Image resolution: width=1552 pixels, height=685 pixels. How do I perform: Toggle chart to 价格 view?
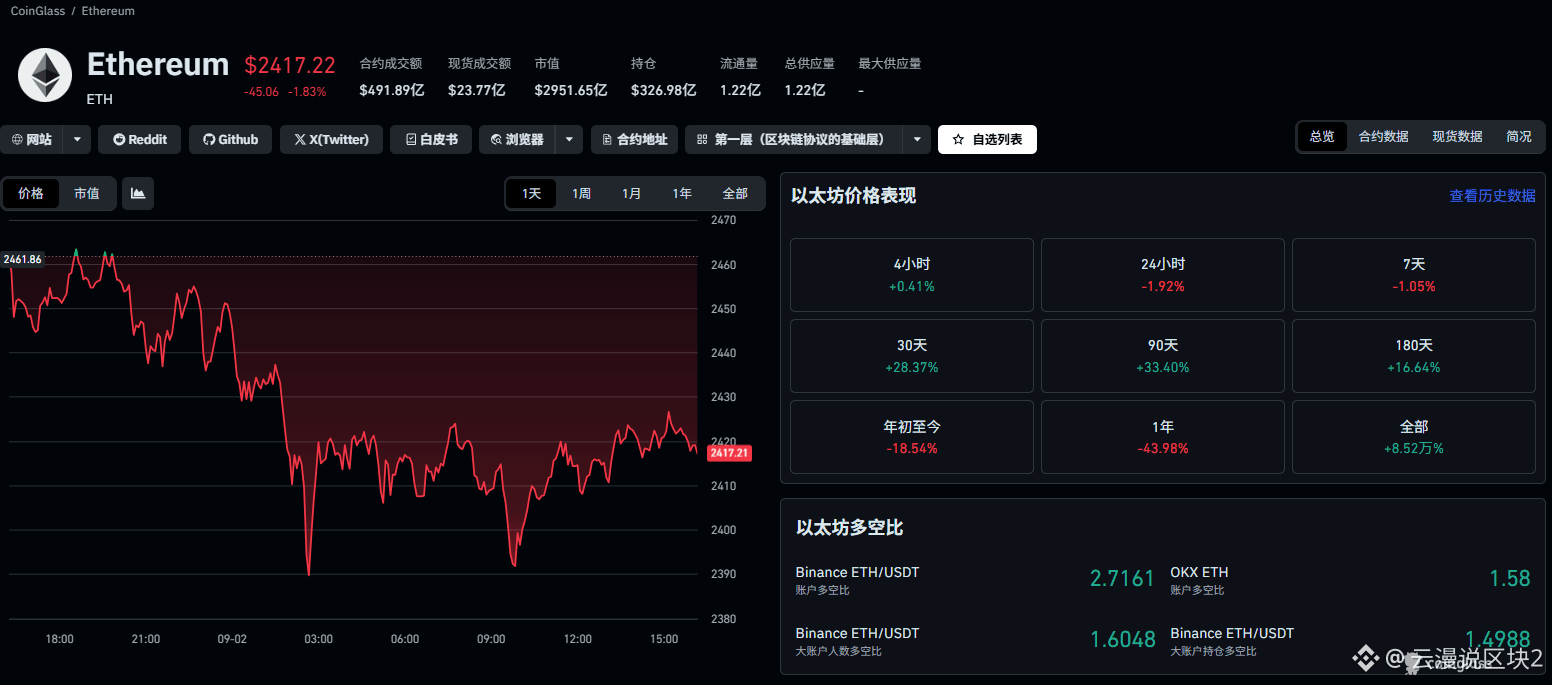point(31,193)
